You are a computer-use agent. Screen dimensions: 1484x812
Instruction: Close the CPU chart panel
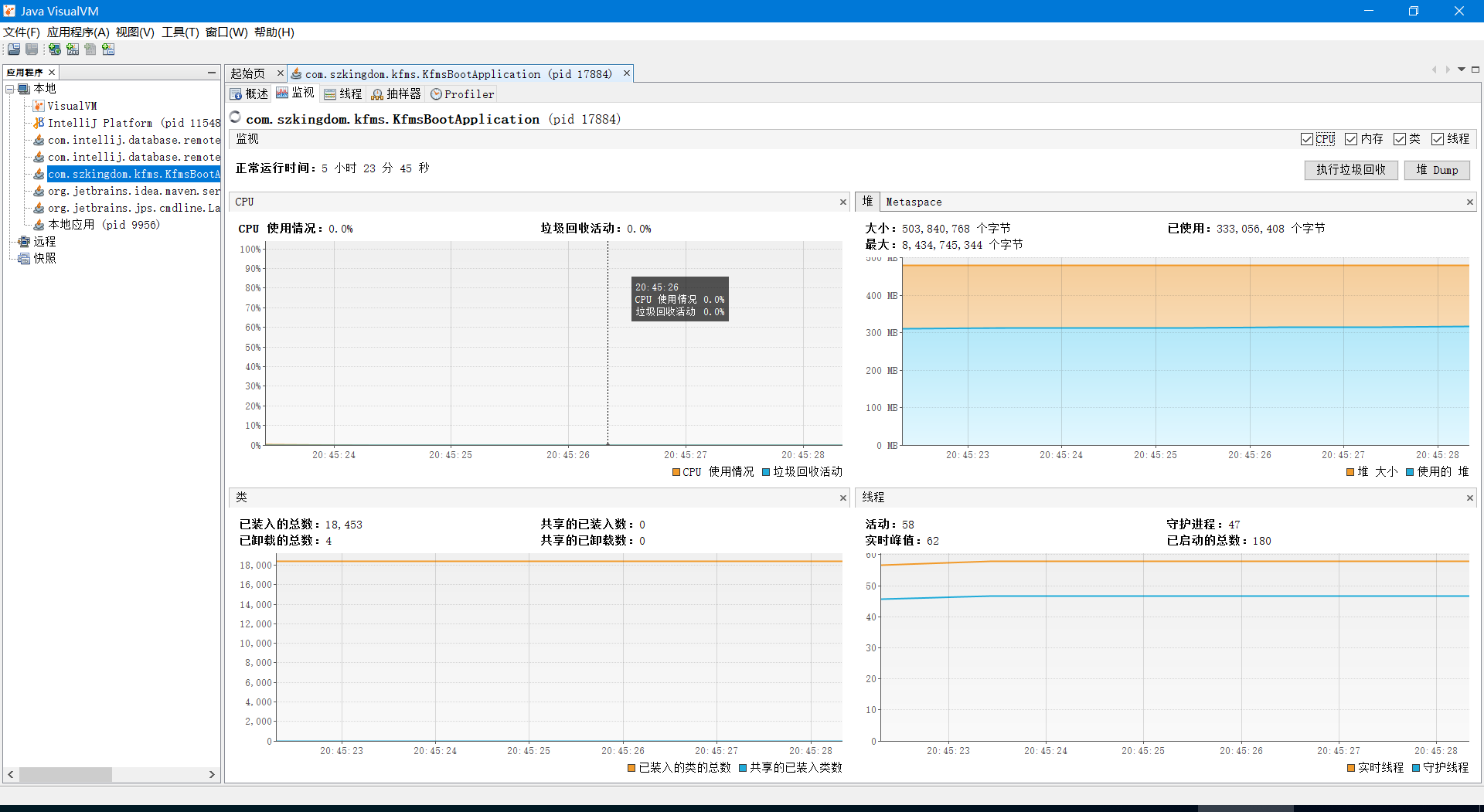click(x=843, y=202)
